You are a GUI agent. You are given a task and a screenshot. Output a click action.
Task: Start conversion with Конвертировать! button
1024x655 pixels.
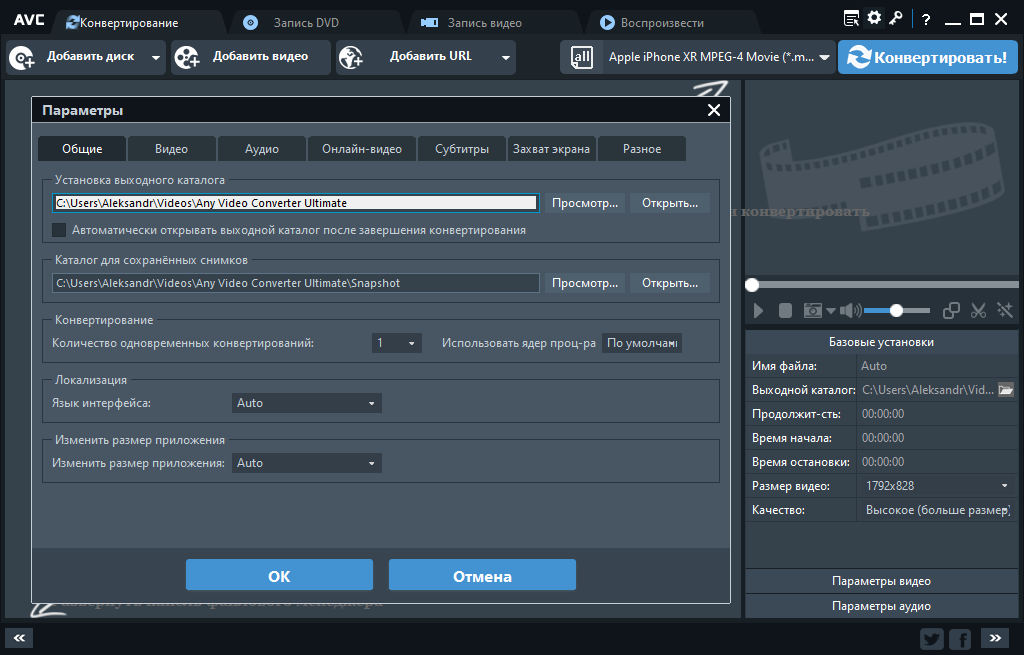click(x=927, y=57)
